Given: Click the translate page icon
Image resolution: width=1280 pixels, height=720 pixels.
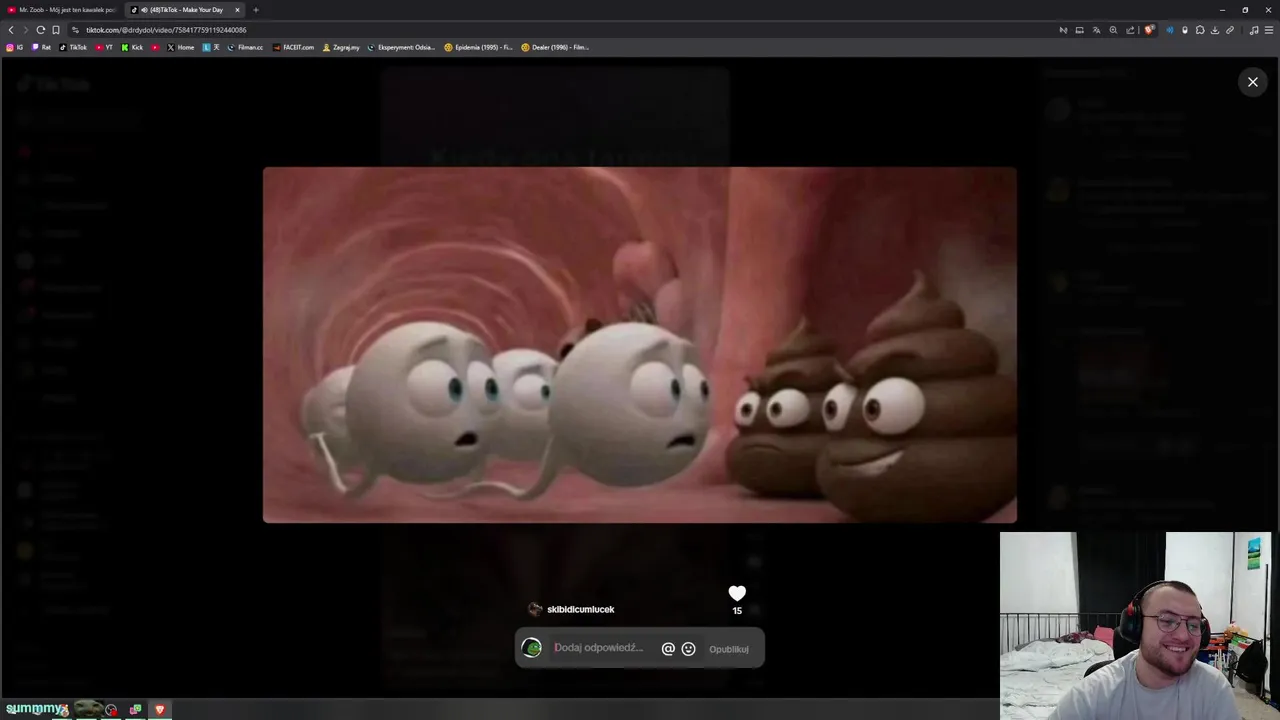Looking at the screenshot, I should (x=1096, y=30).
